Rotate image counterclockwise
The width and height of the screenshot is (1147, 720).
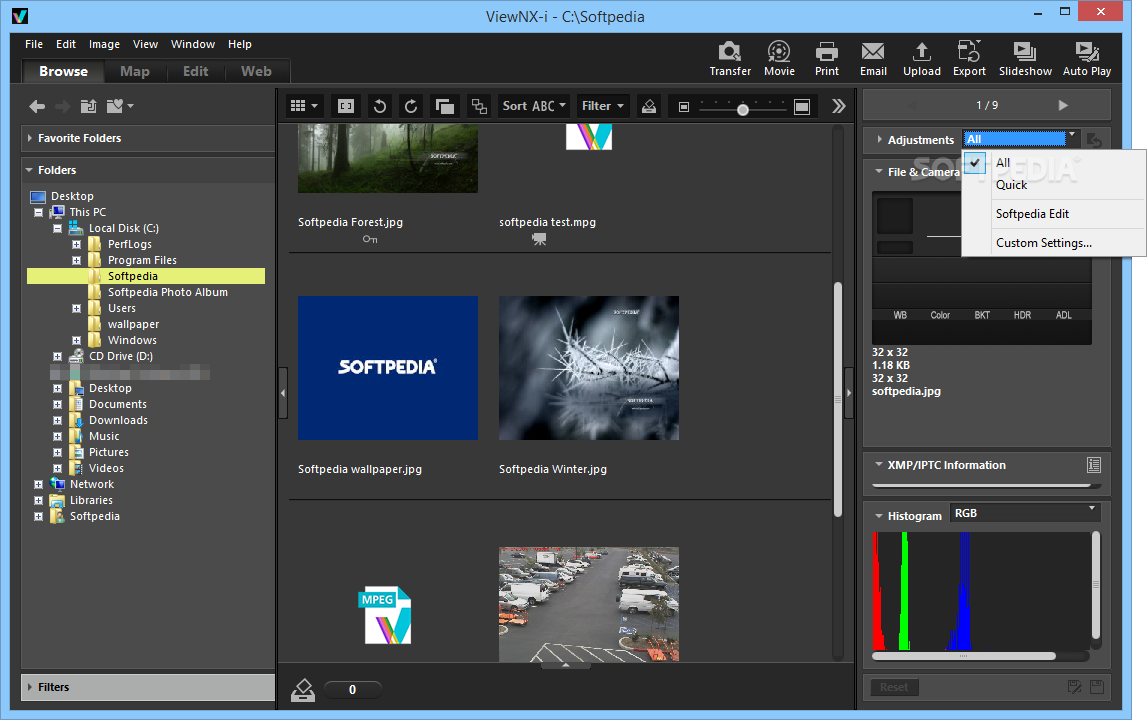click(380, 106)
